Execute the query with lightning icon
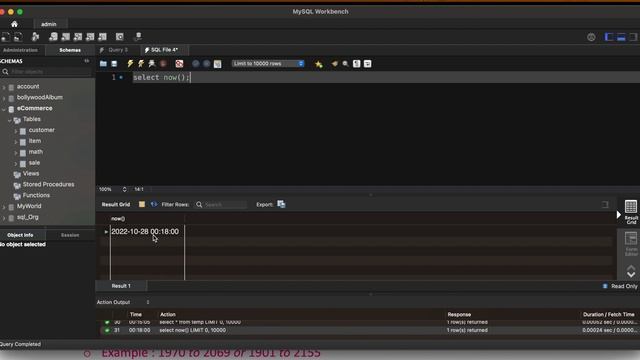Viewport: 640px width, 360px height. [x=130, y=64]
